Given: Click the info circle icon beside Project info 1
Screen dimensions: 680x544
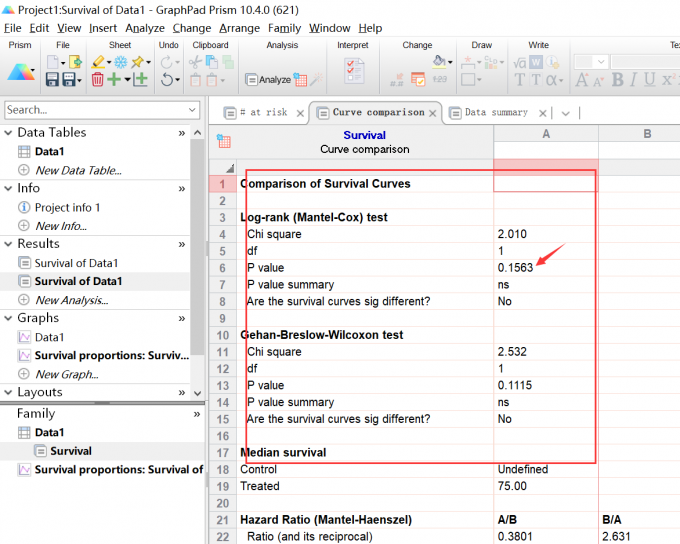Looking at the screenshot, I should pos(24,207).
